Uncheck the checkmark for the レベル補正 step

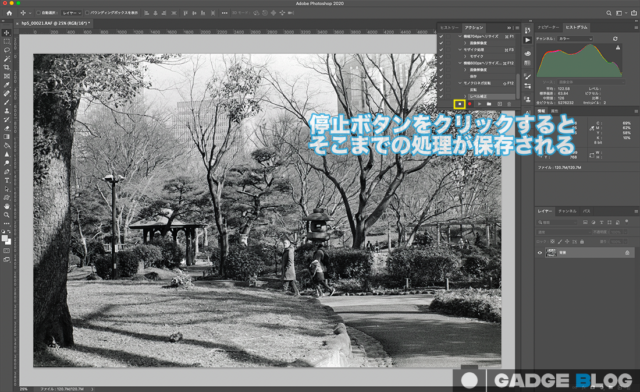point(441,96)
